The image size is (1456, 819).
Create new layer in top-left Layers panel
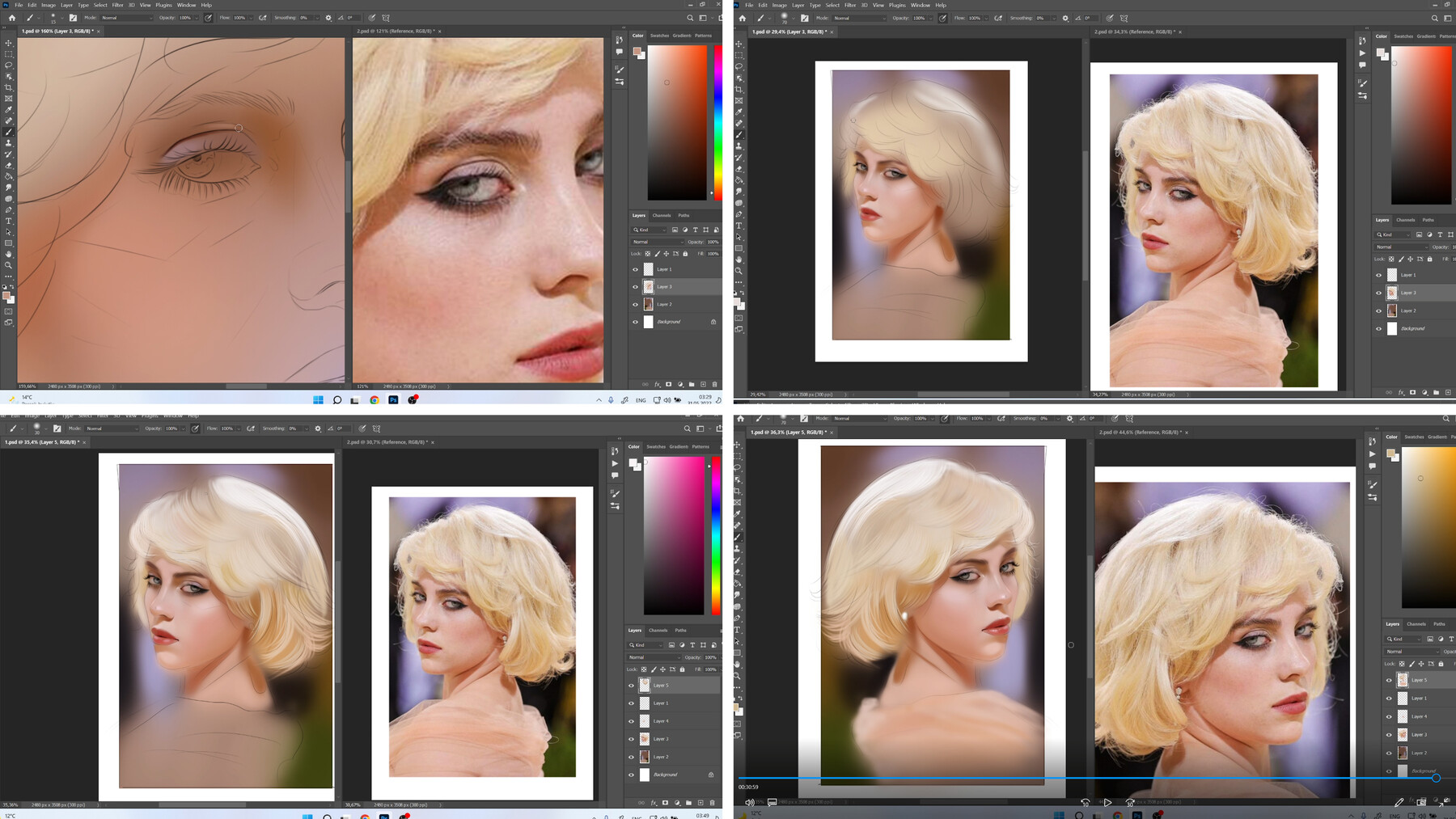[703, 384]
